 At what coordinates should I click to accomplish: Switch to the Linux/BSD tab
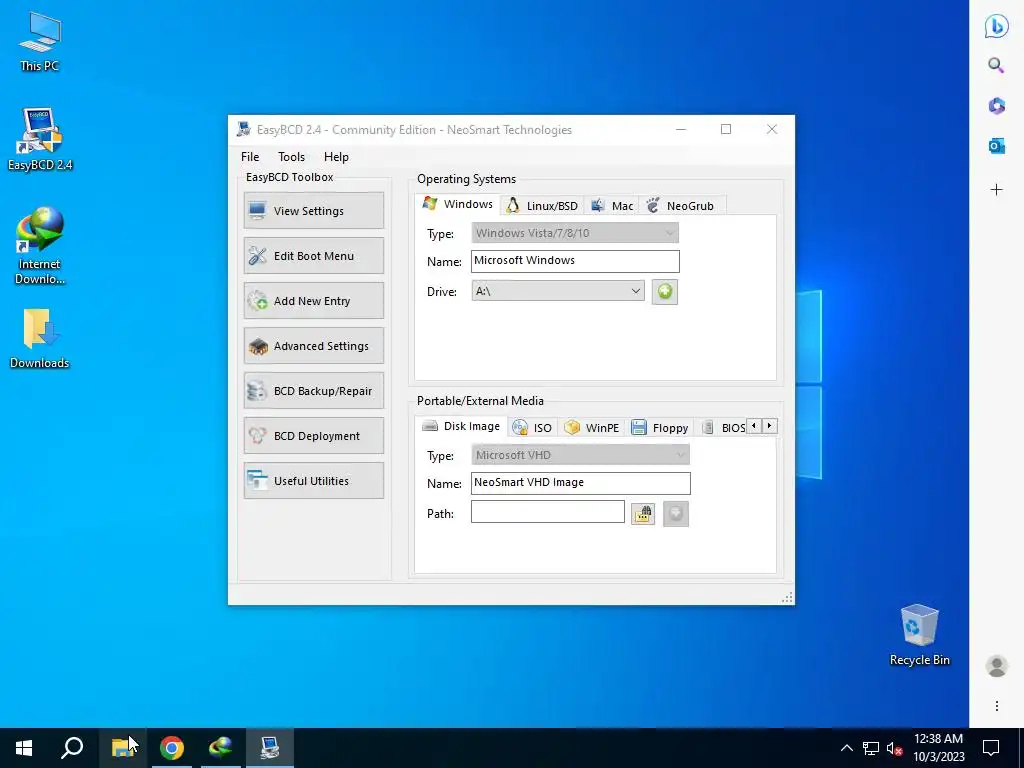coord(543,206)
